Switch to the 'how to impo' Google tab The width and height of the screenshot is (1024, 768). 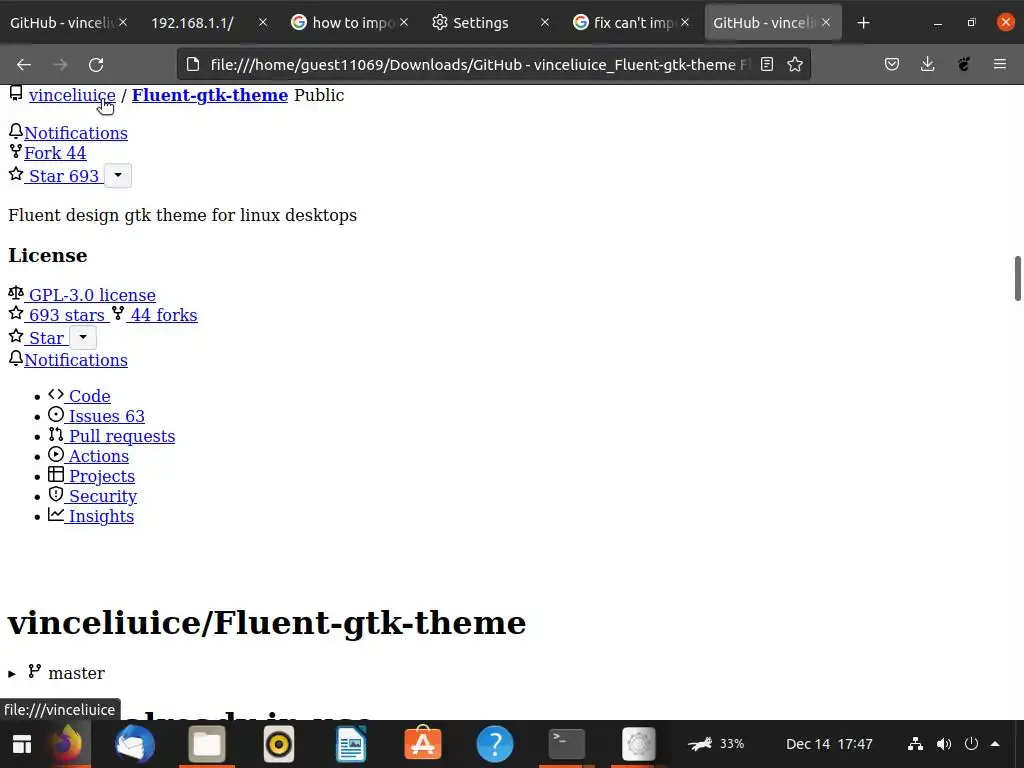353,23
